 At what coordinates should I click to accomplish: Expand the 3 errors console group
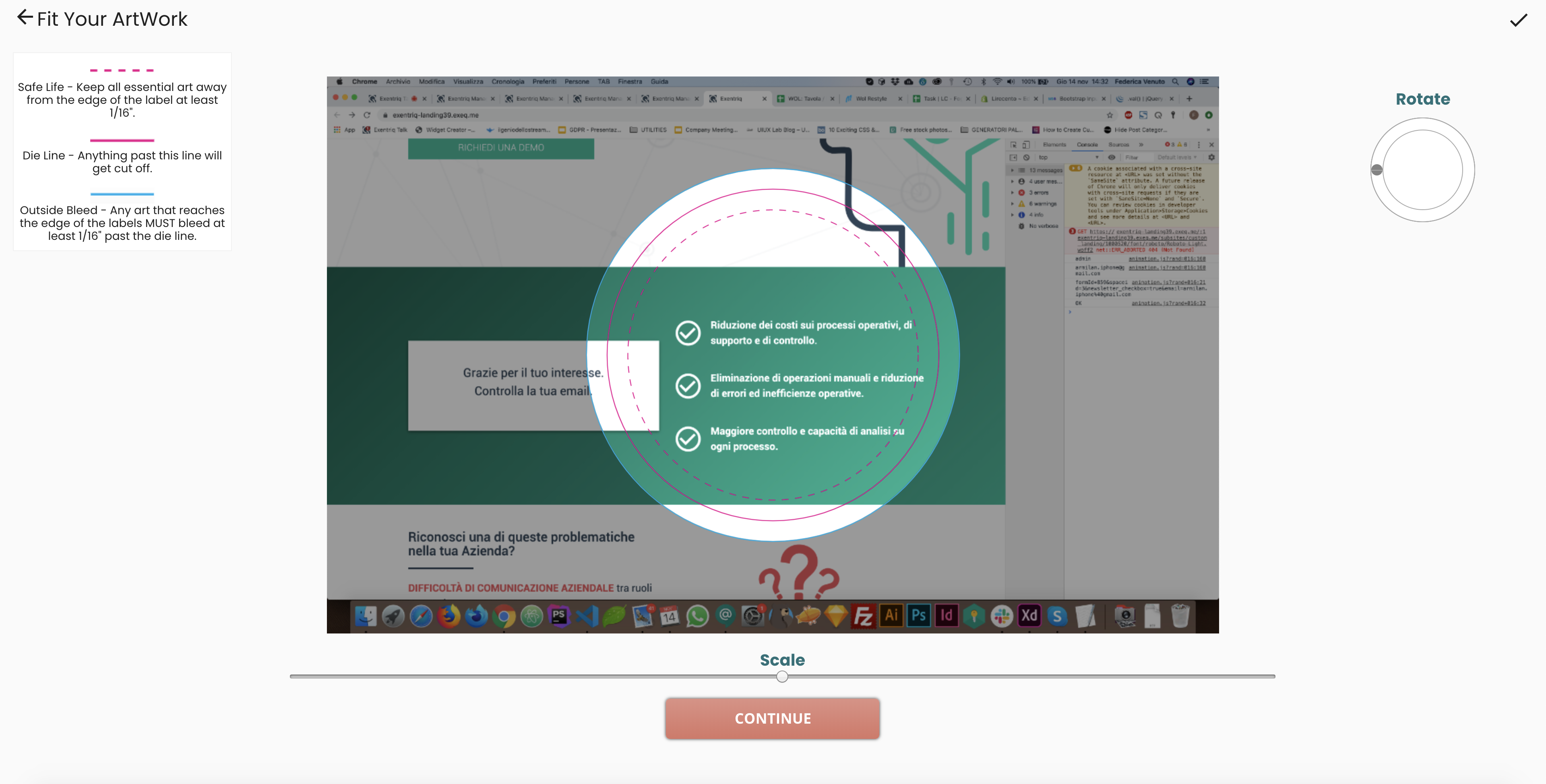point(1013,192)
